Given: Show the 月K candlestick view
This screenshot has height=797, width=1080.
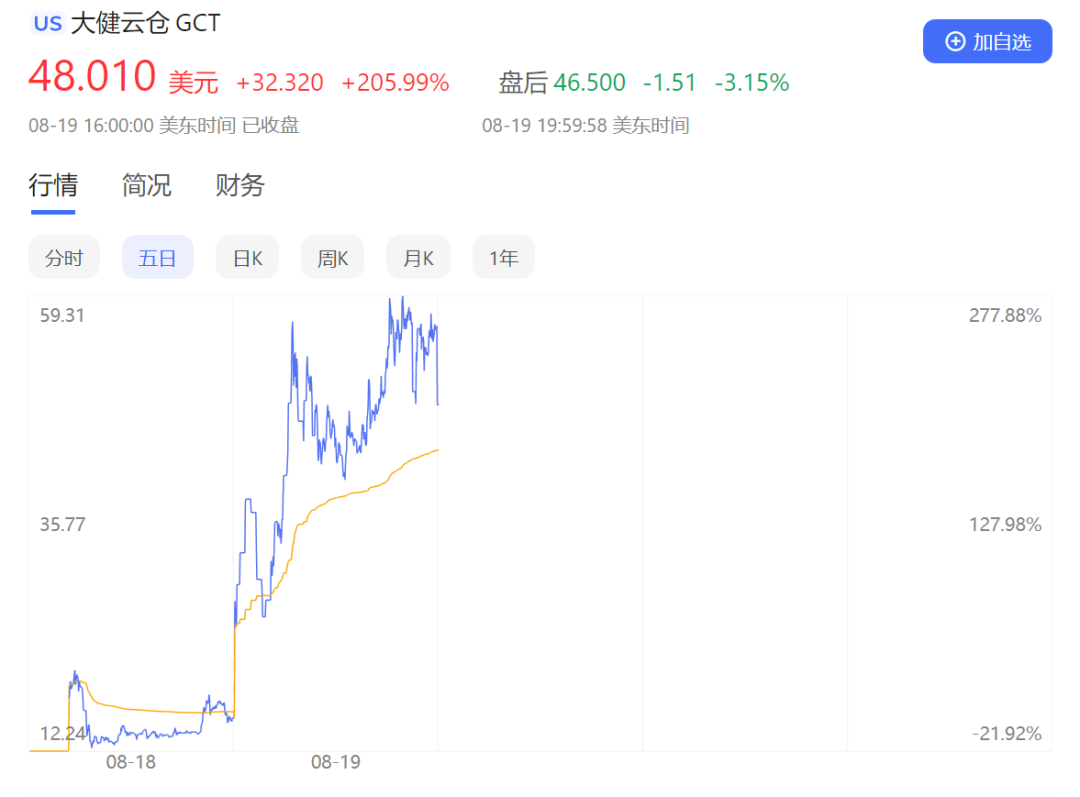Looking at the screenshot, I should 418,258.
